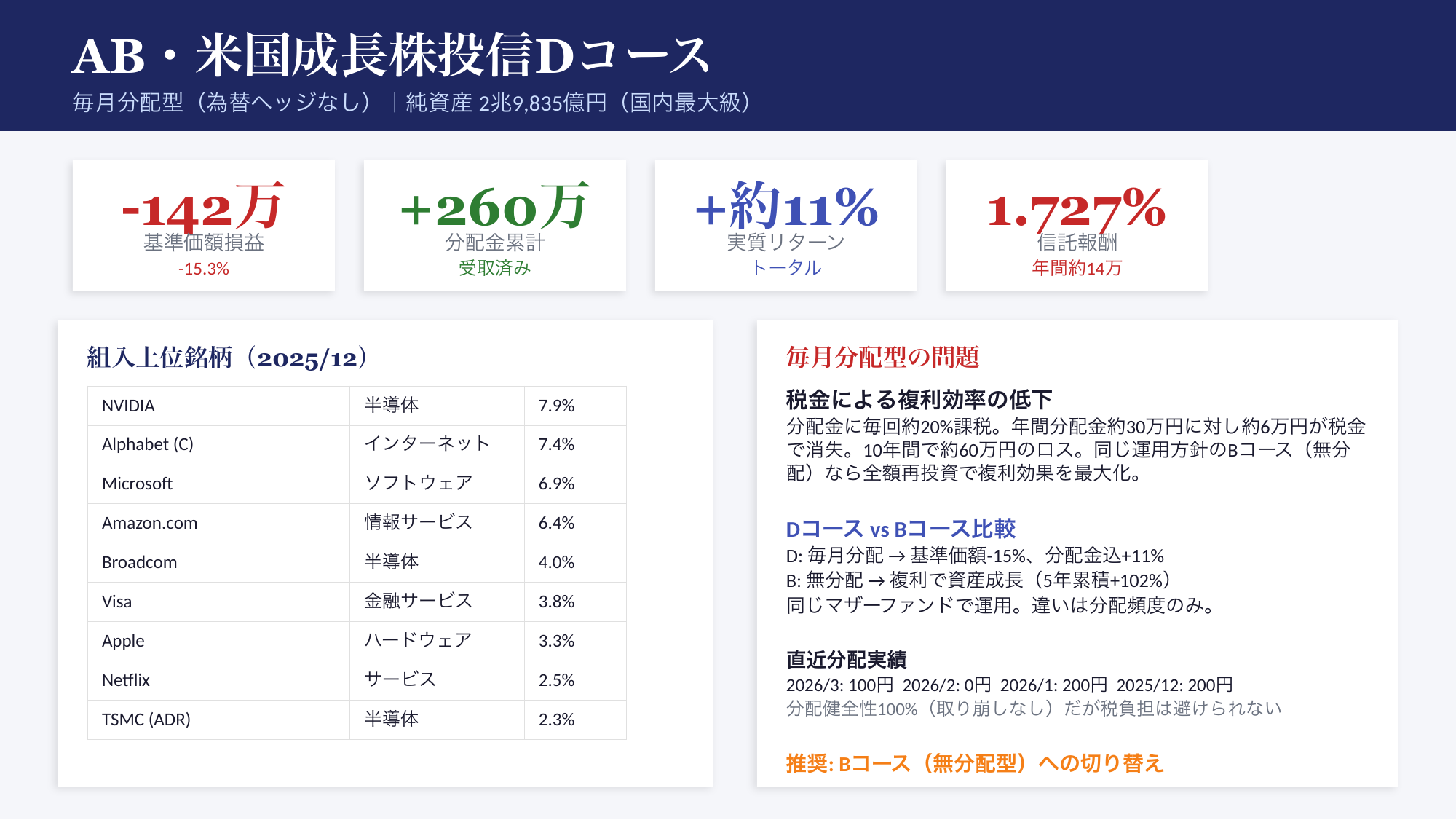Click the 毎月分配型の問題 red heading
Screen dimensions: 1456x820
(x=882, y=358)
